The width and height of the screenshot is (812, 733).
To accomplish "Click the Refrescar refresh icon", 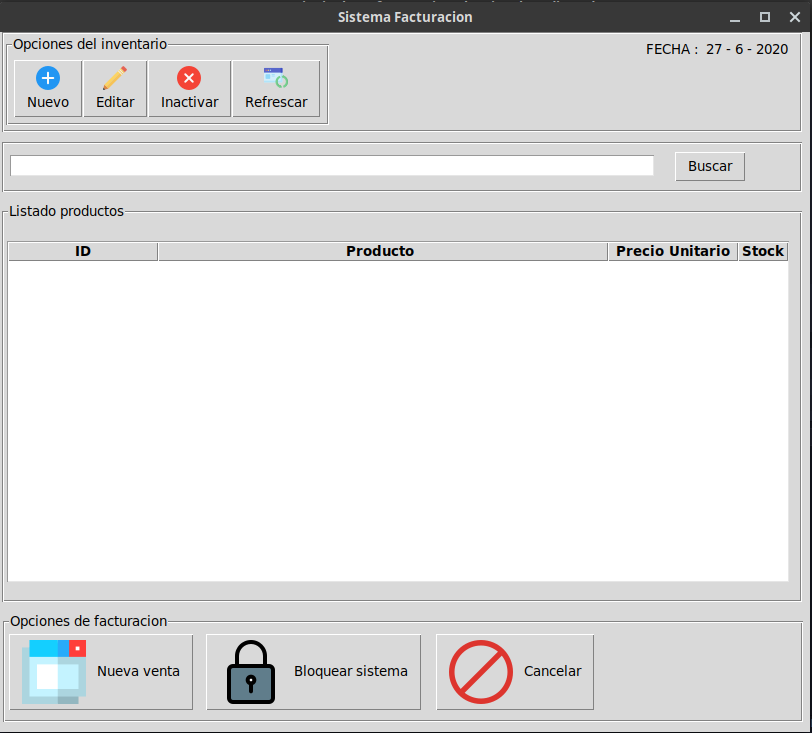I will coord(275,77).
